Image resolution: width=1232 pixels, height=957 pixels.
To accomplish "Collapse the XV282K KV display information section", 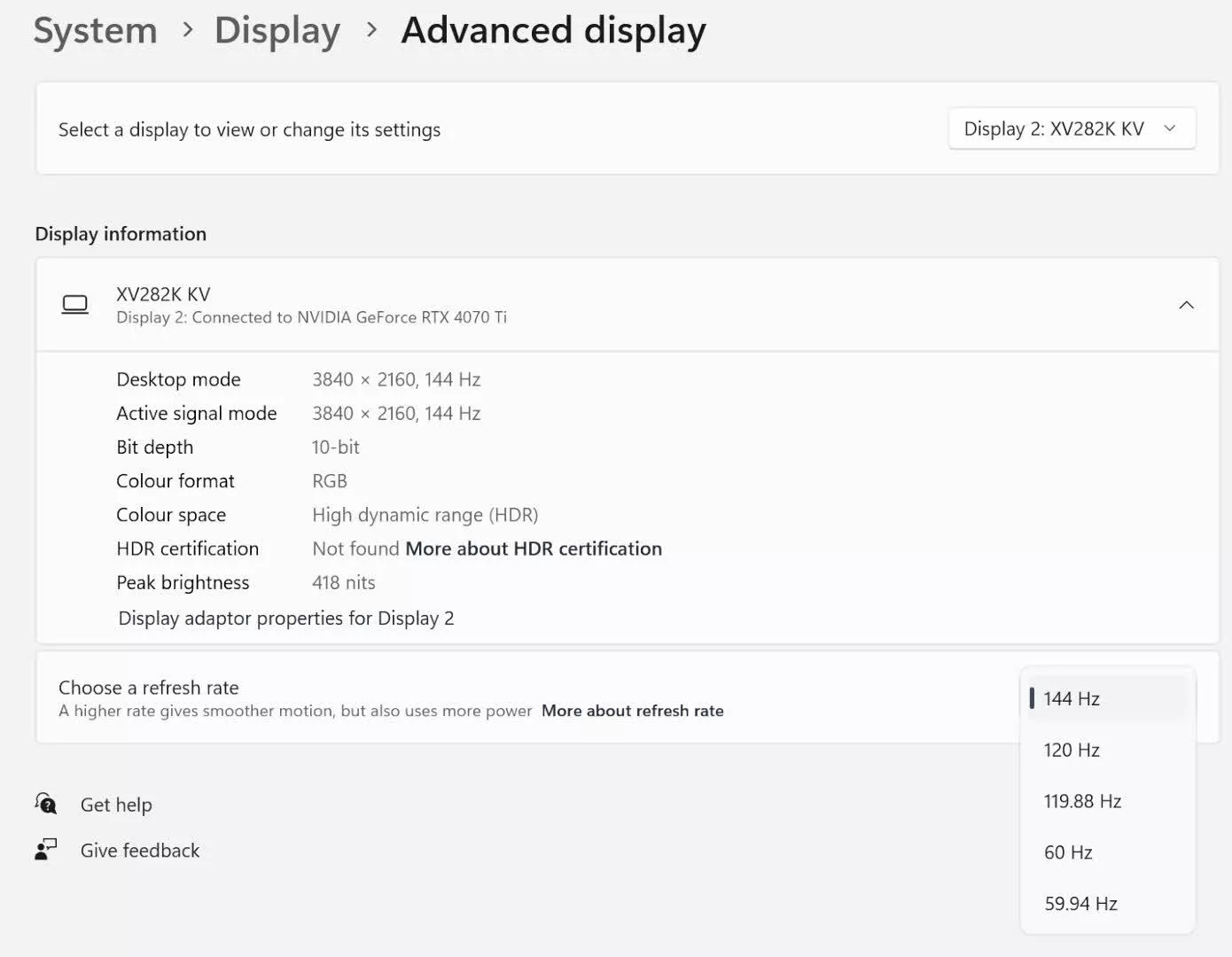I will point(1186,305).
